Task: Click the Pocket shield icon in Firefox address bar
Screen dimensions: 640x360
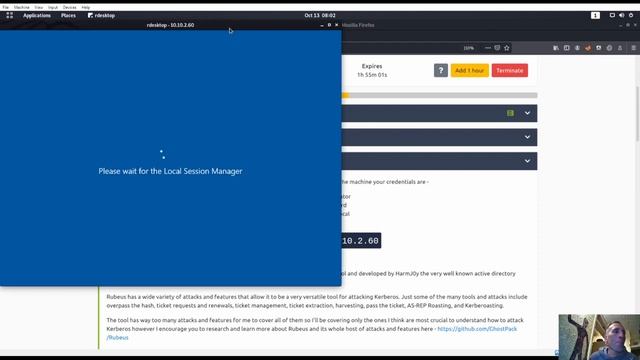Action: 497,48
